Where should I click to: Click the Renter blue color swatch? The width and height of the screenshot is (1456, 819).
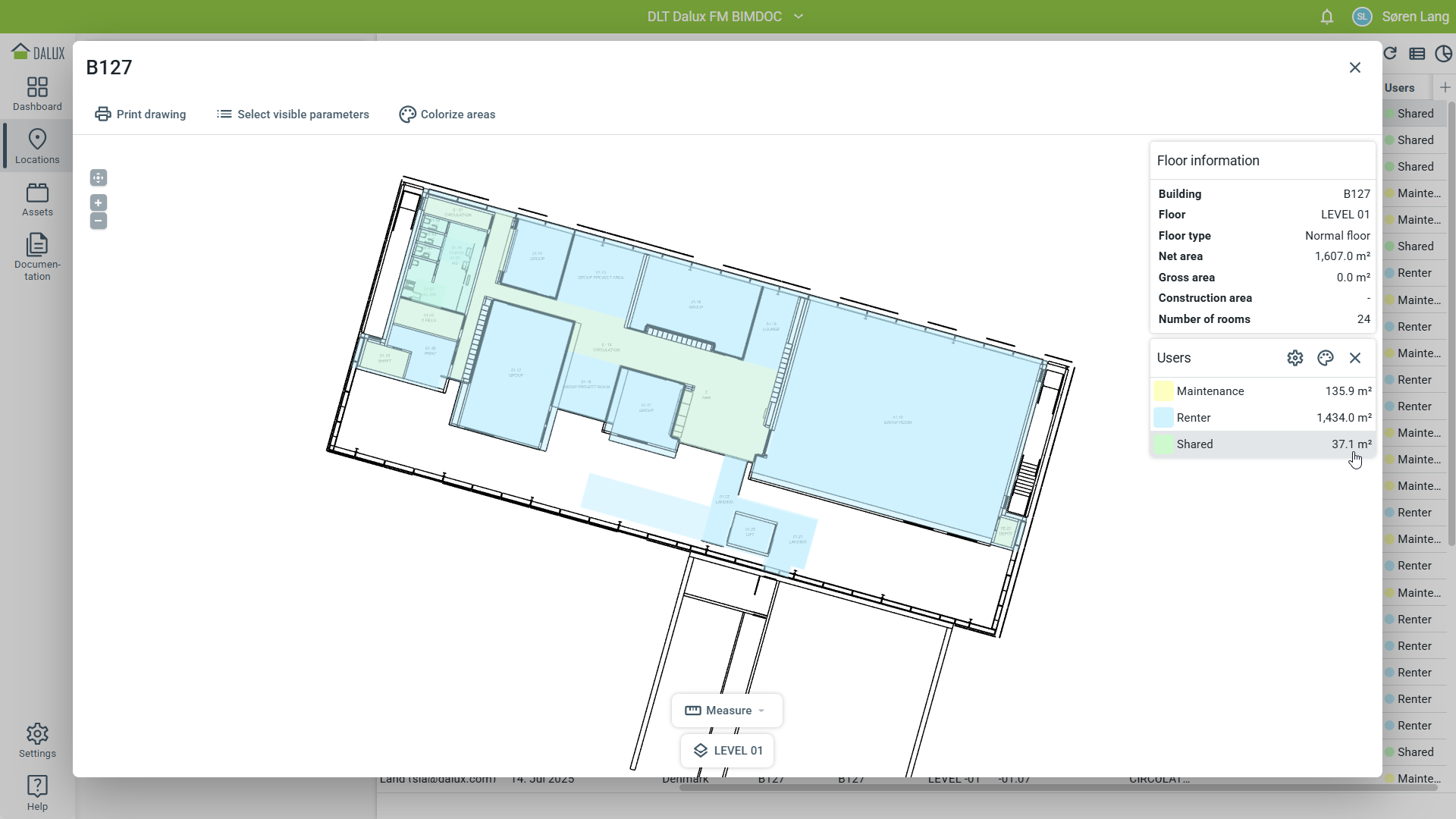click(1163, 418)
